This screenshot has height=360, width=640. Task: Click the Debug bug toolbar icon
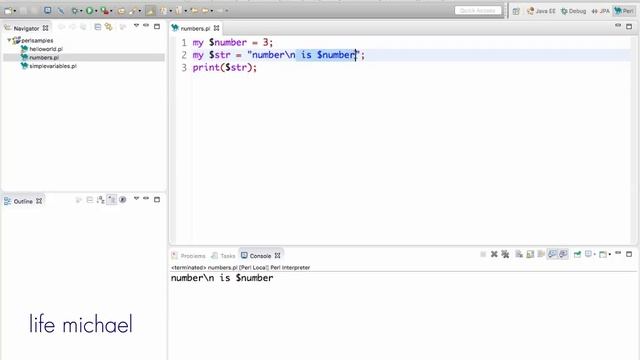74,11
